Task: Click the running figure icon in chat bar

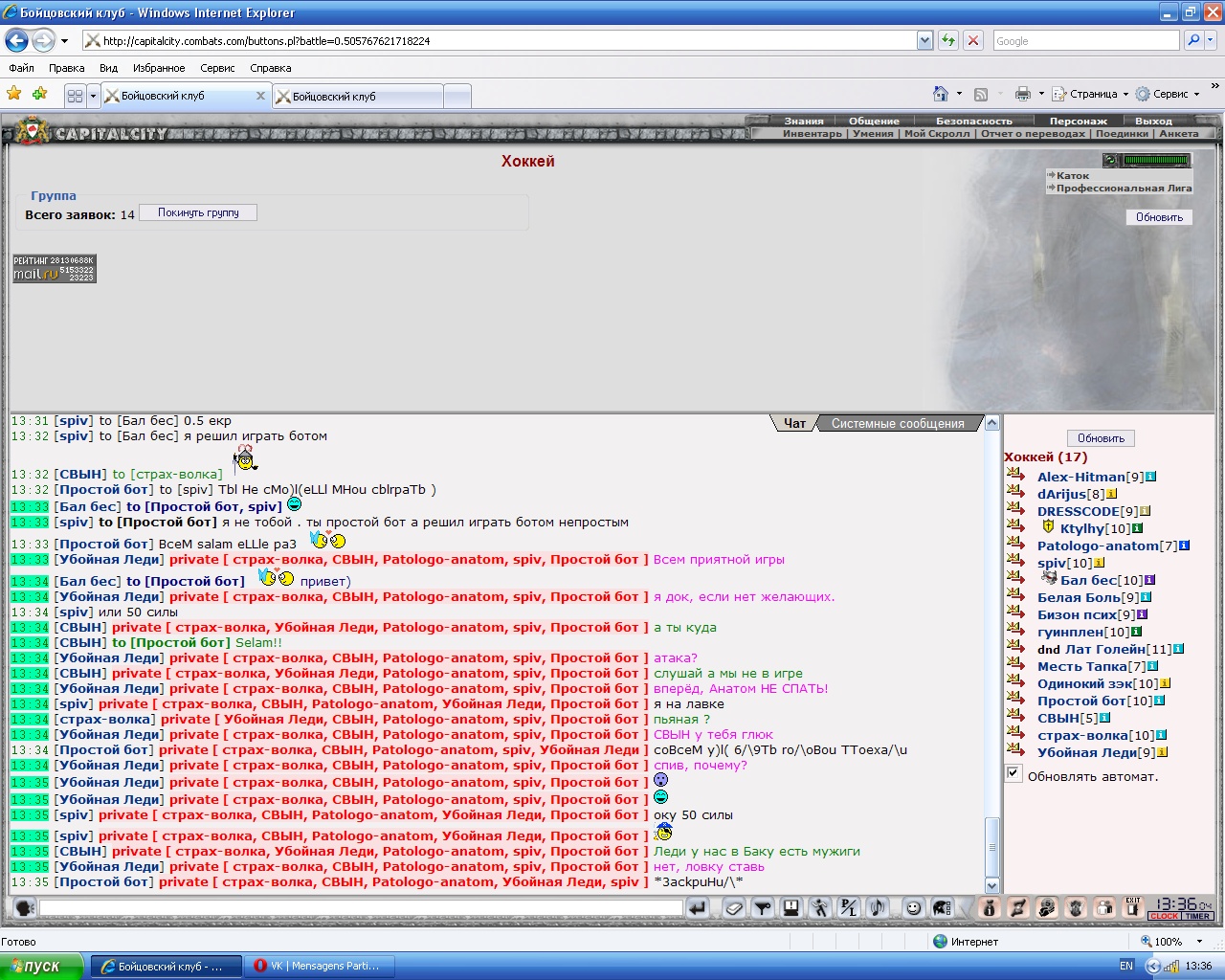Action: [820, 908]
